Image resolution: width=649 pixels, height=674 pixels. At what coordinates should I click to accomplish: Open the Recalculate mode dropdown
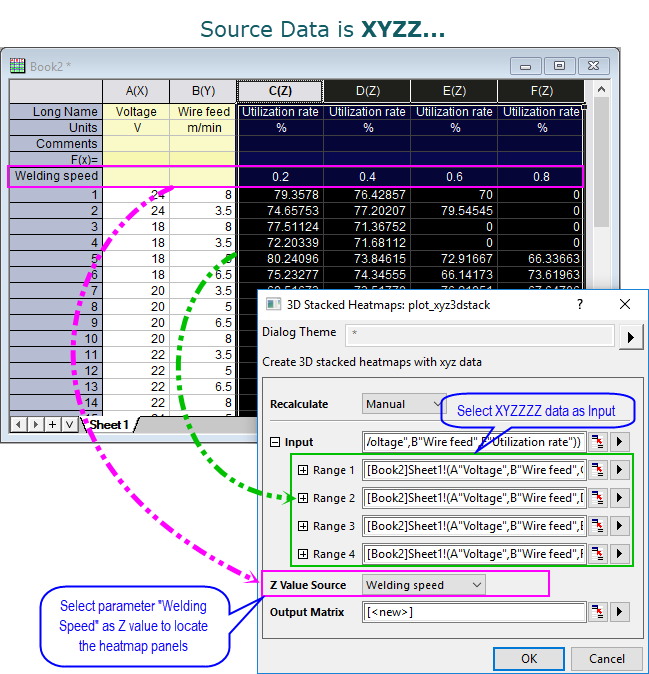(400, 404)
